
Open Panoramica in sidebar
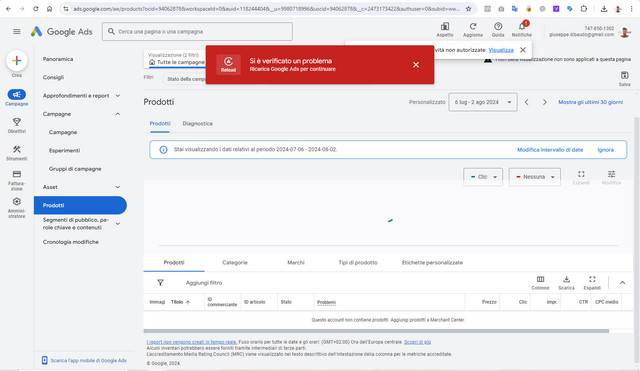[x=58, y=59]
